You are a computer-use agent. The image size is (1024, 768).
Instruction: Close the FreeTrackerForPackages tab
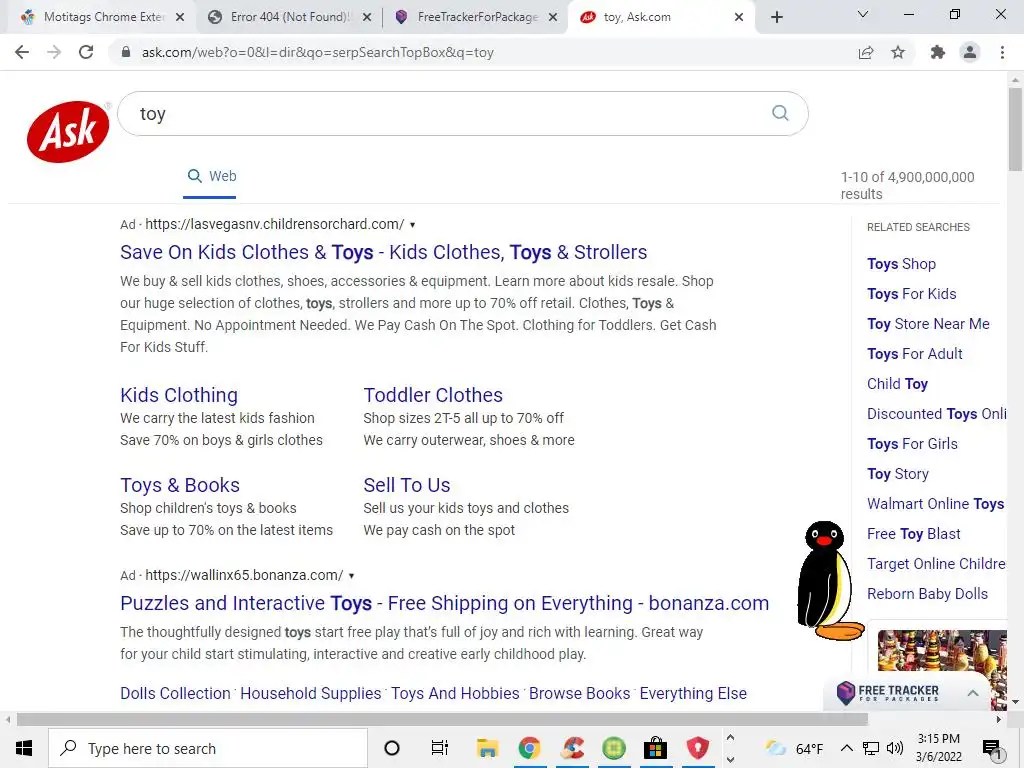(553, 17)
